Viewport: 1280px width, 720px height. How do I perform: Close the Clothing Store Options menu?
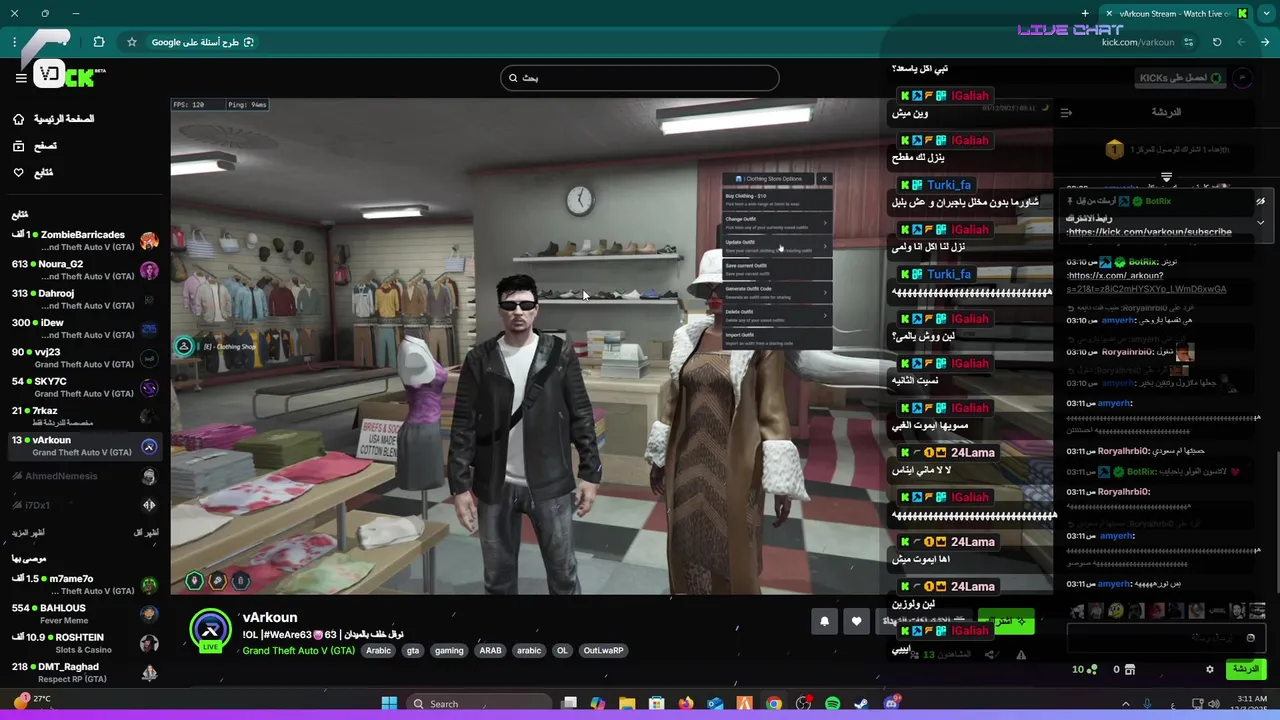tap(824, 179)
